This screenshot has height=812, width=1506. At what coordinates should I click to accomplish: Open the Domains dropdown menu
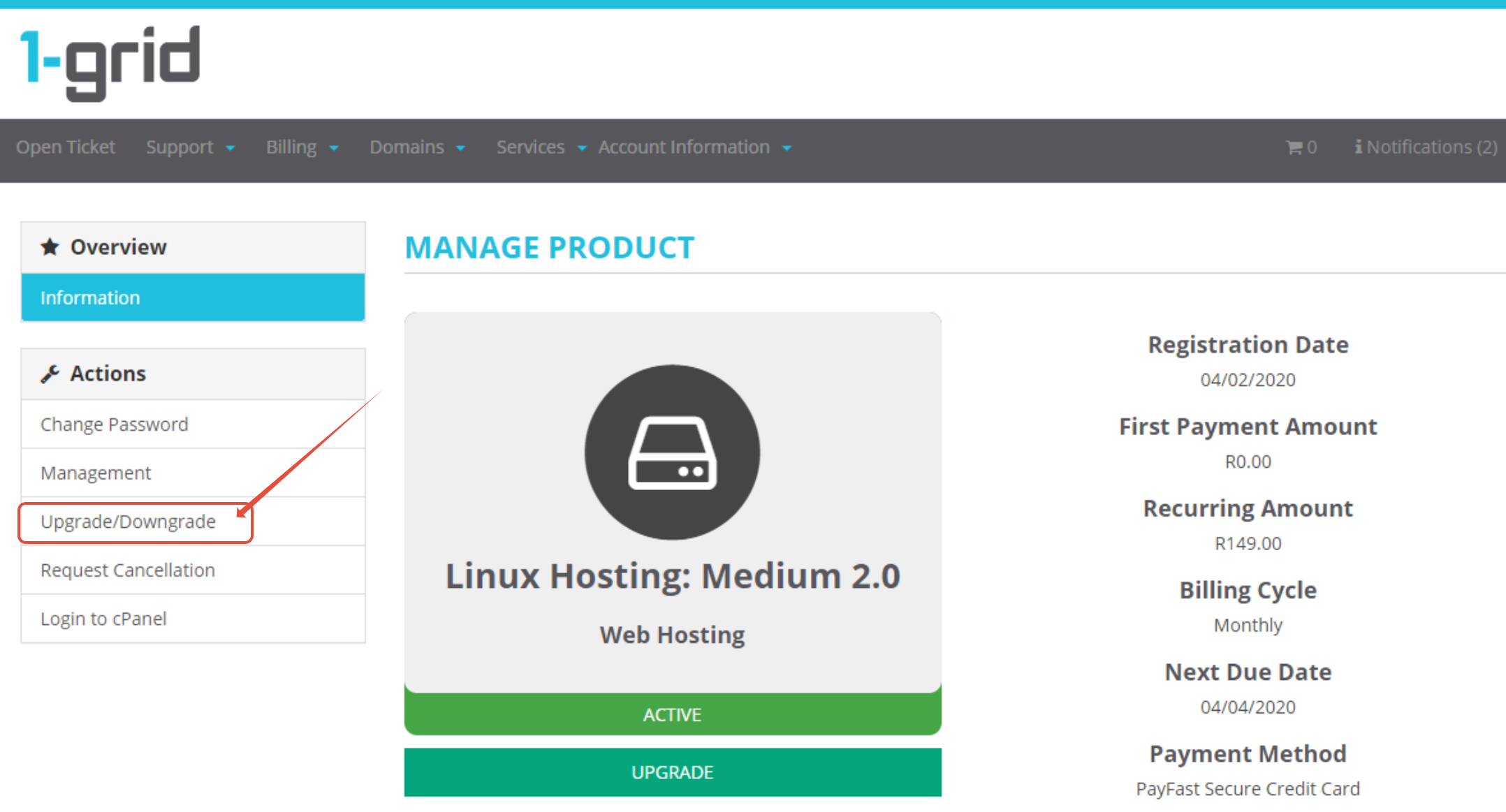click(417, 147)
